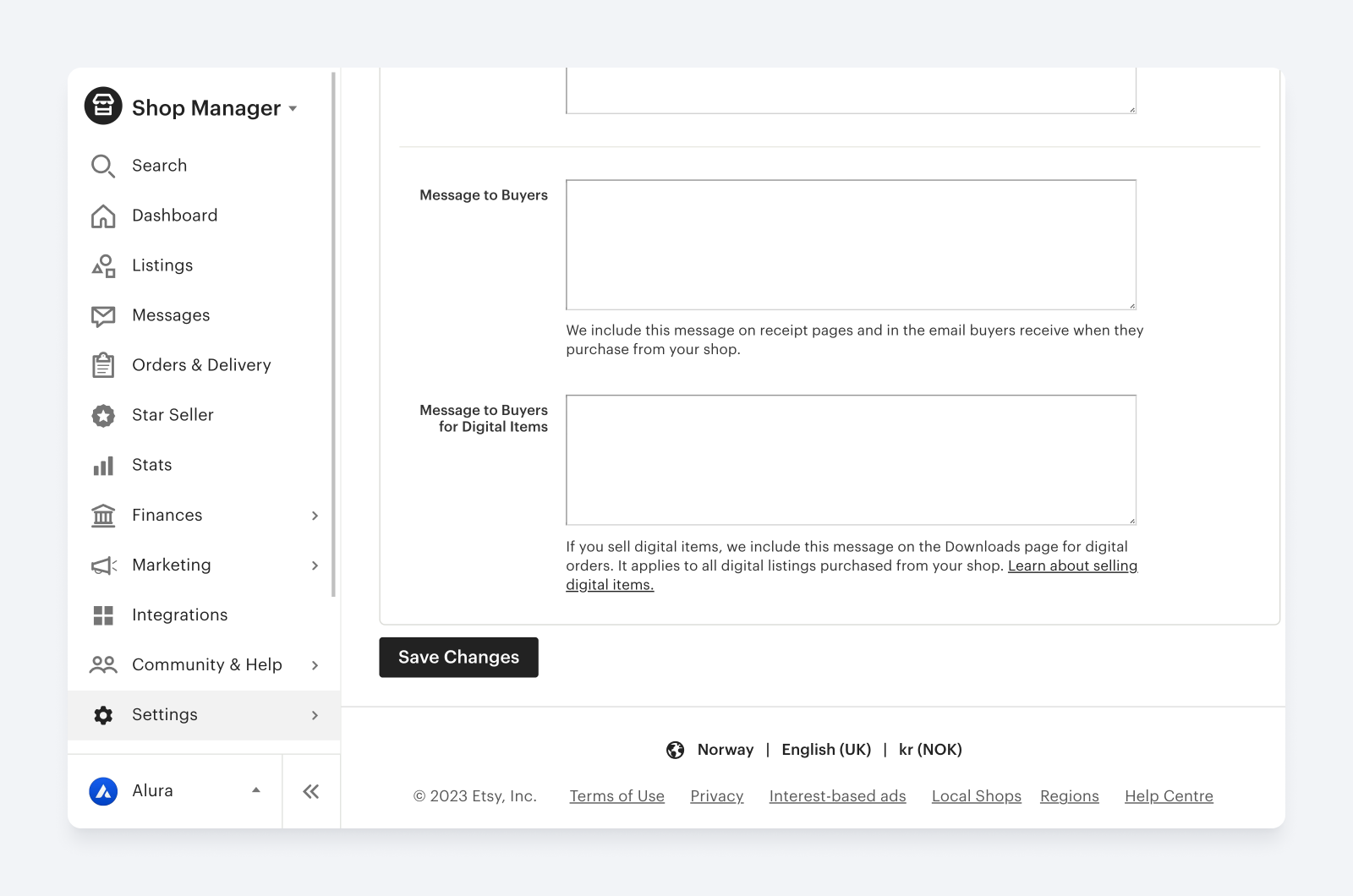The width and height of the screenshot is (1353, 896).
Task: Expand the Marketing section chevron
Action: coord(315,565)
